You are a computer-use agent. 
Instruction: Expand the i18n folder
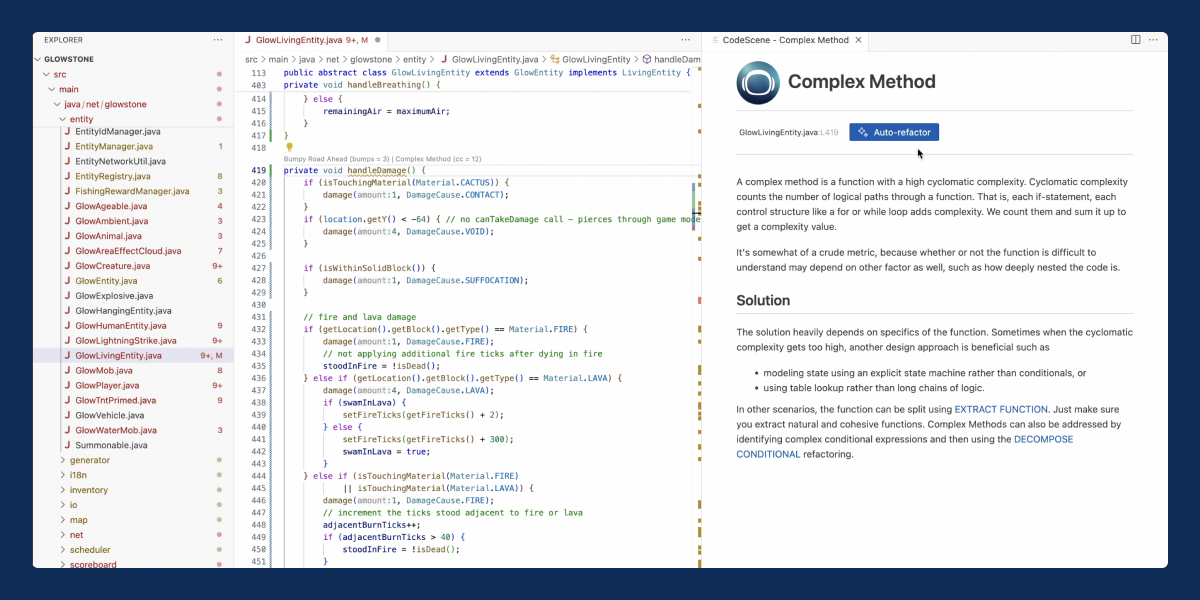click(64, 475)
